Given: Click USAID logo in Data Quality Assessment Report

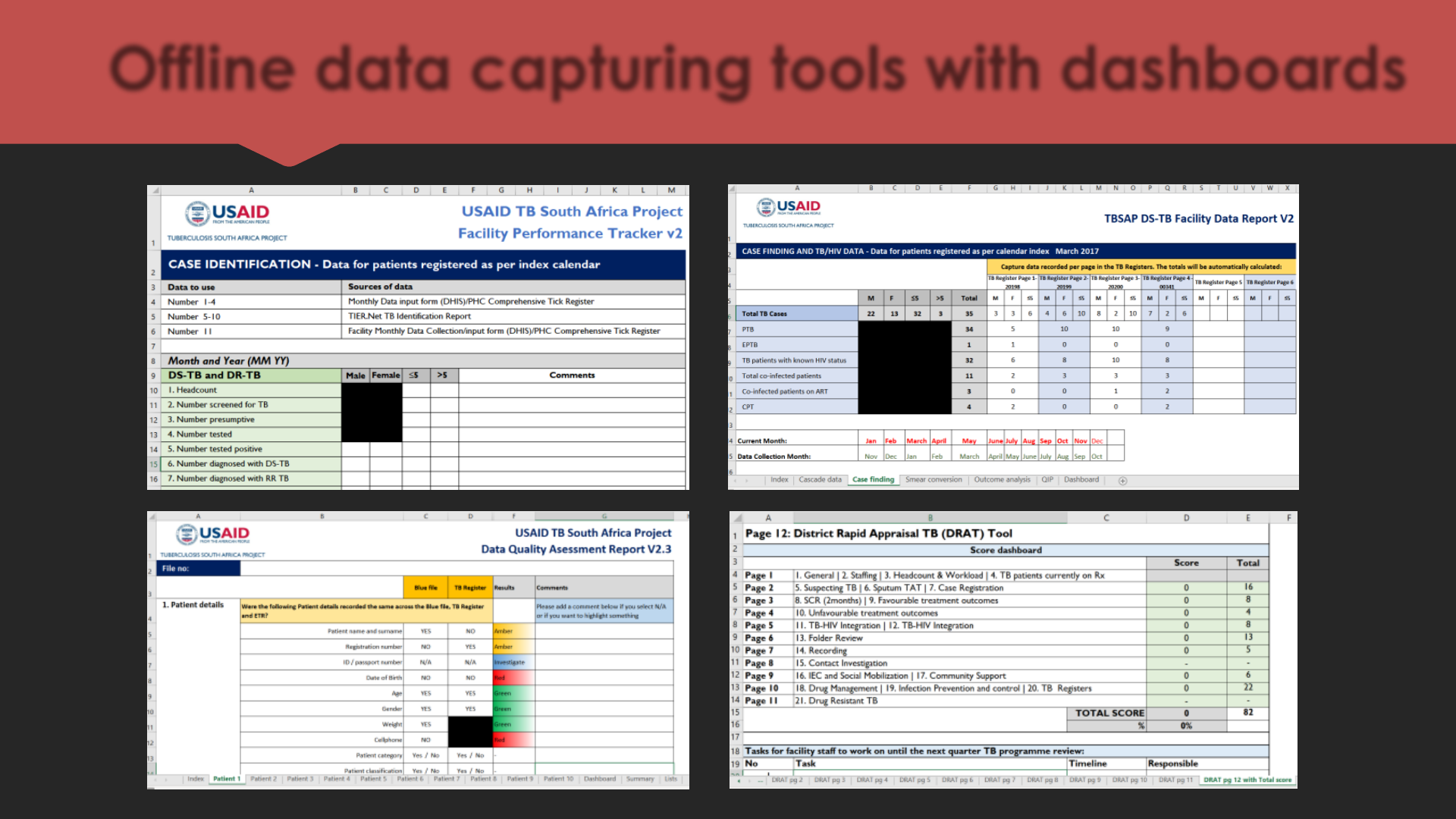Looking at the screenshot, I should coord(213,535).
